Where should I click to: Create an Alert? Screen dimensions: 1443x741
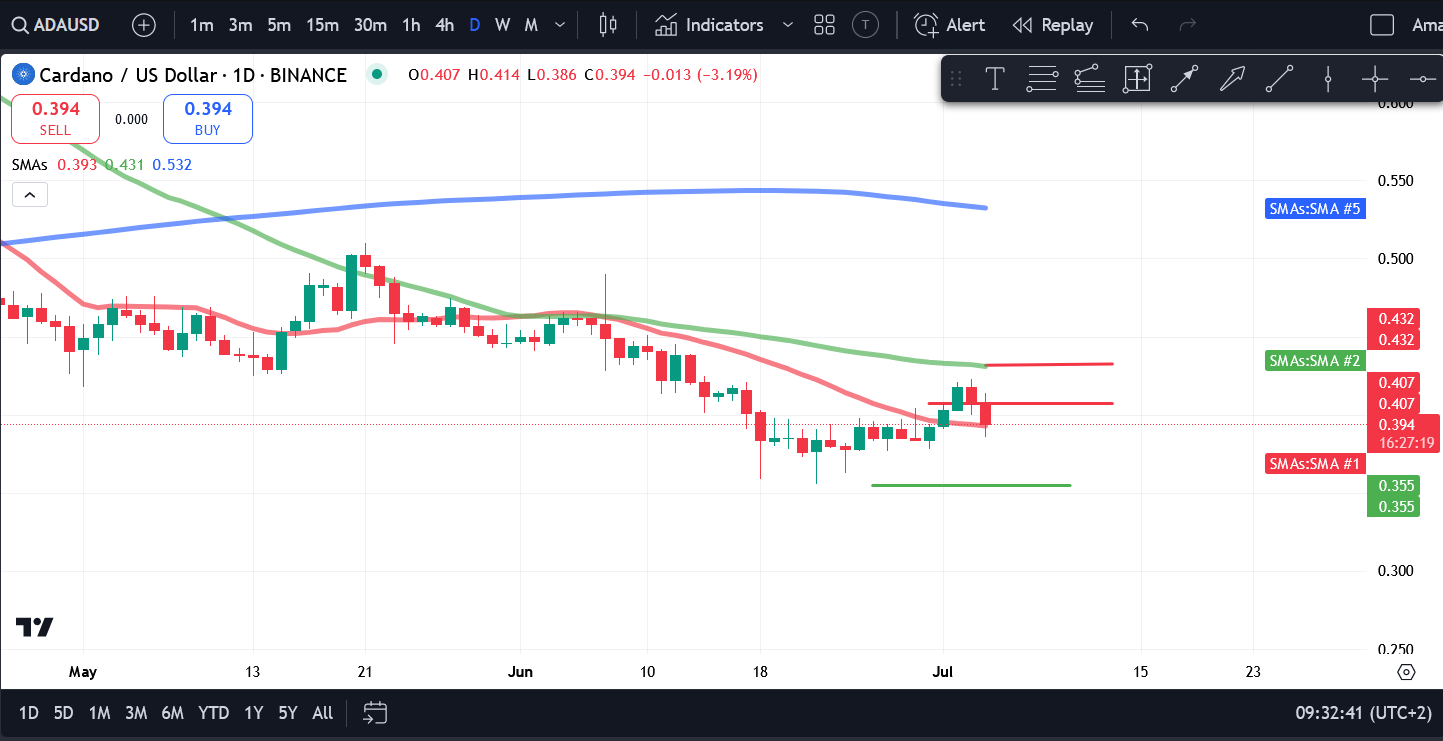tap(951, 25)
